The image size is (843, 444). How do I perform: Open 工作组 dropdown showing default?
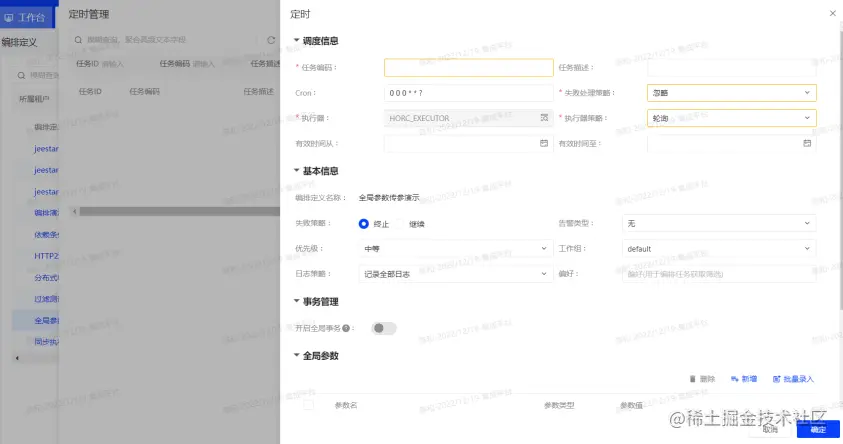719,248
